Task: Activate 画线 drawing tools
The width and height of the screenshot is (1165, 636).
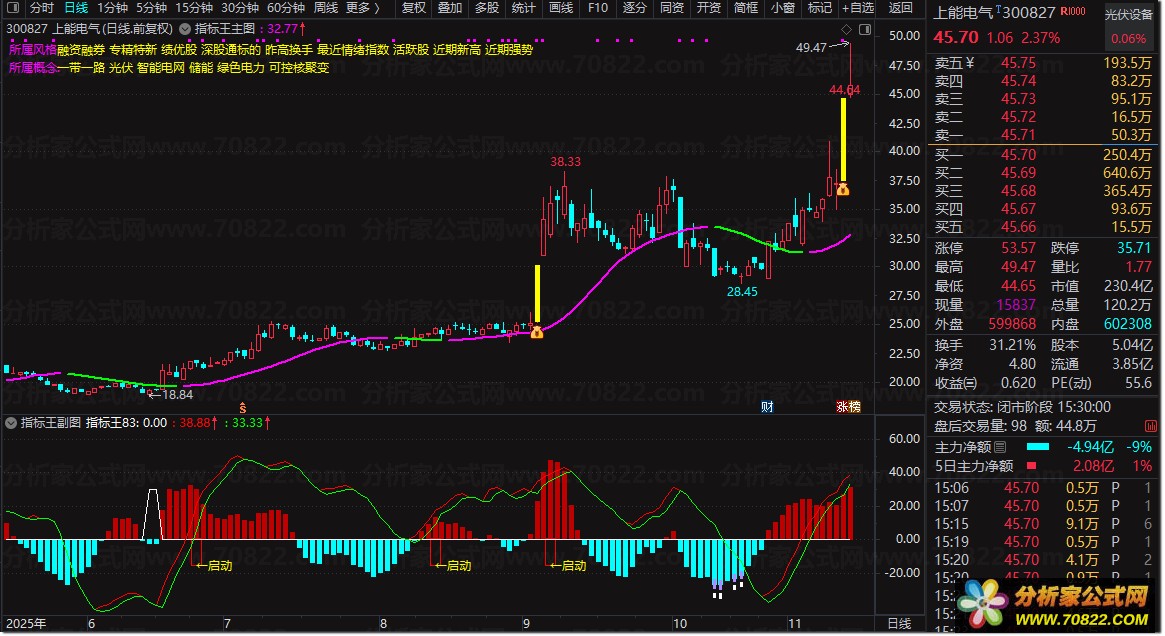Action: [x=561, y=8]
